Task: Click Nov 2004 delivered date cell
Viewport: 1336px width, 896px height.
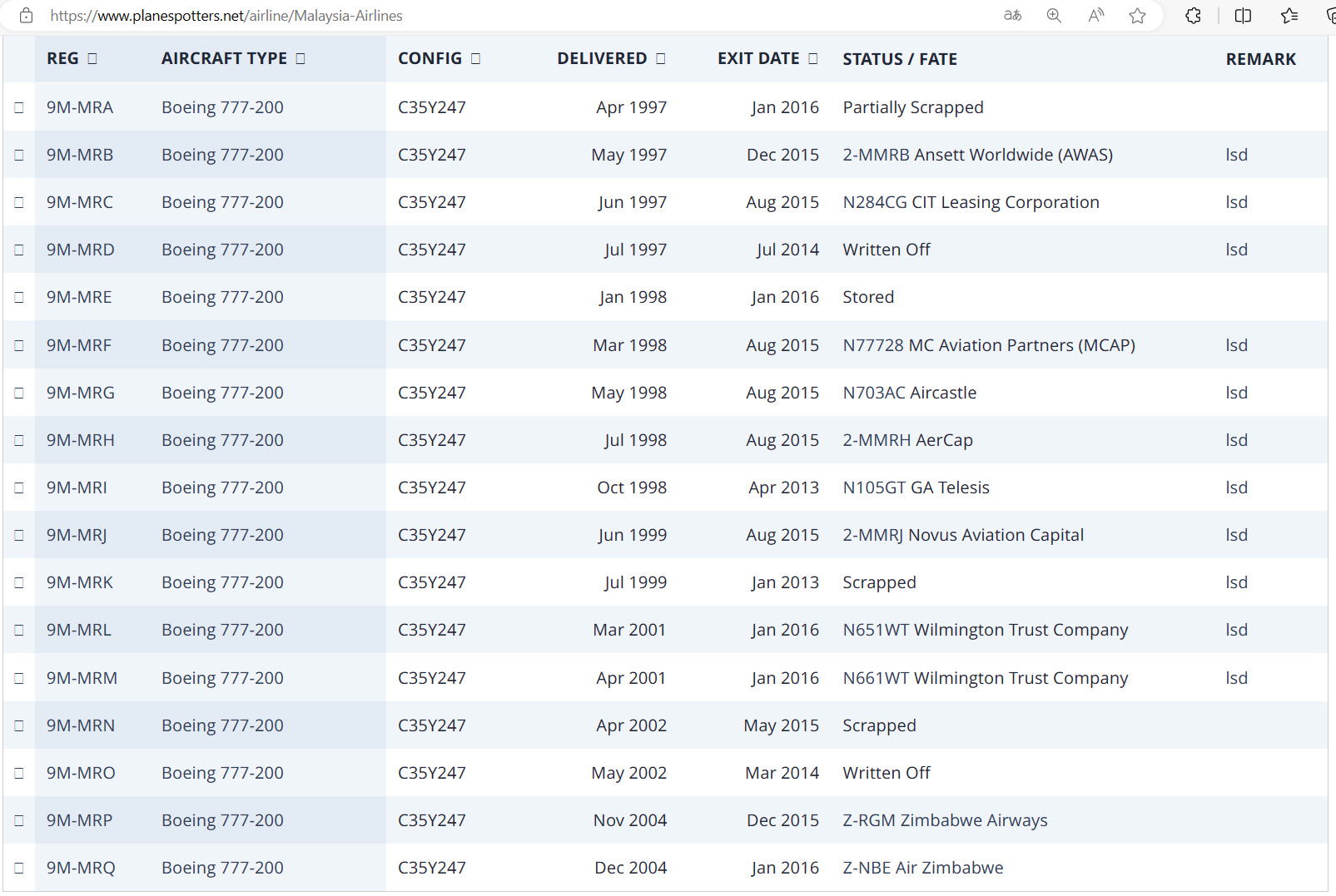Action: (630, 820)
